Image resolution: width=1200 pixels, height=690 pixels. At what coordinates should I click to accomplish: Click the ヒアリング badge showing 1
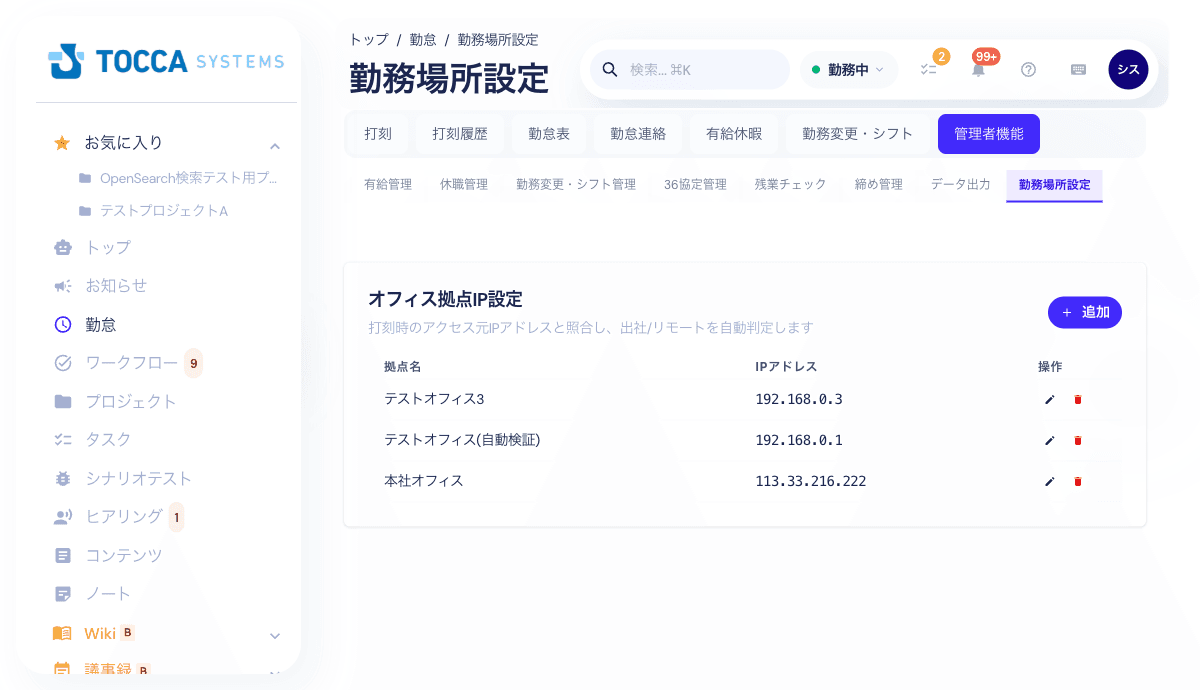click(177, 517)
